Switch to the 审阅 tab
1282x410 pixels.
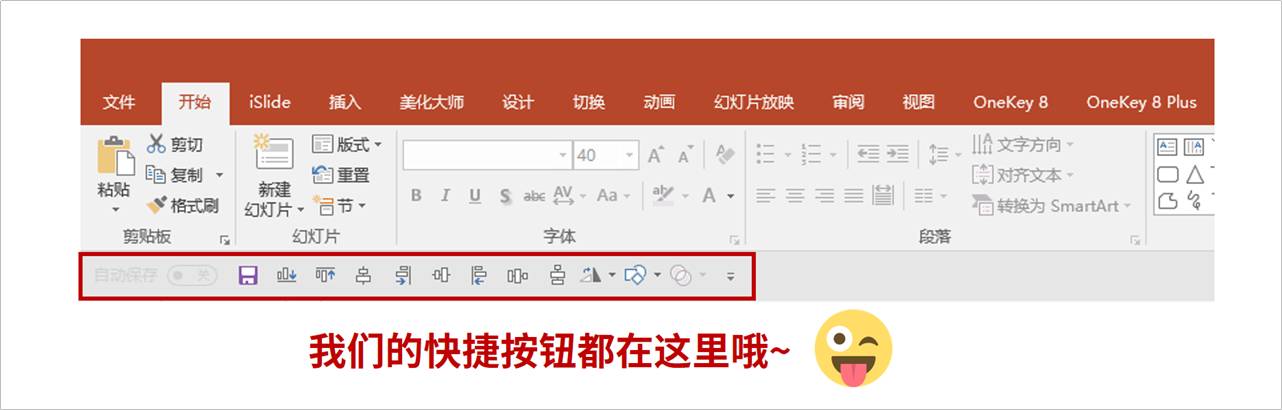[x=848, y=102]
